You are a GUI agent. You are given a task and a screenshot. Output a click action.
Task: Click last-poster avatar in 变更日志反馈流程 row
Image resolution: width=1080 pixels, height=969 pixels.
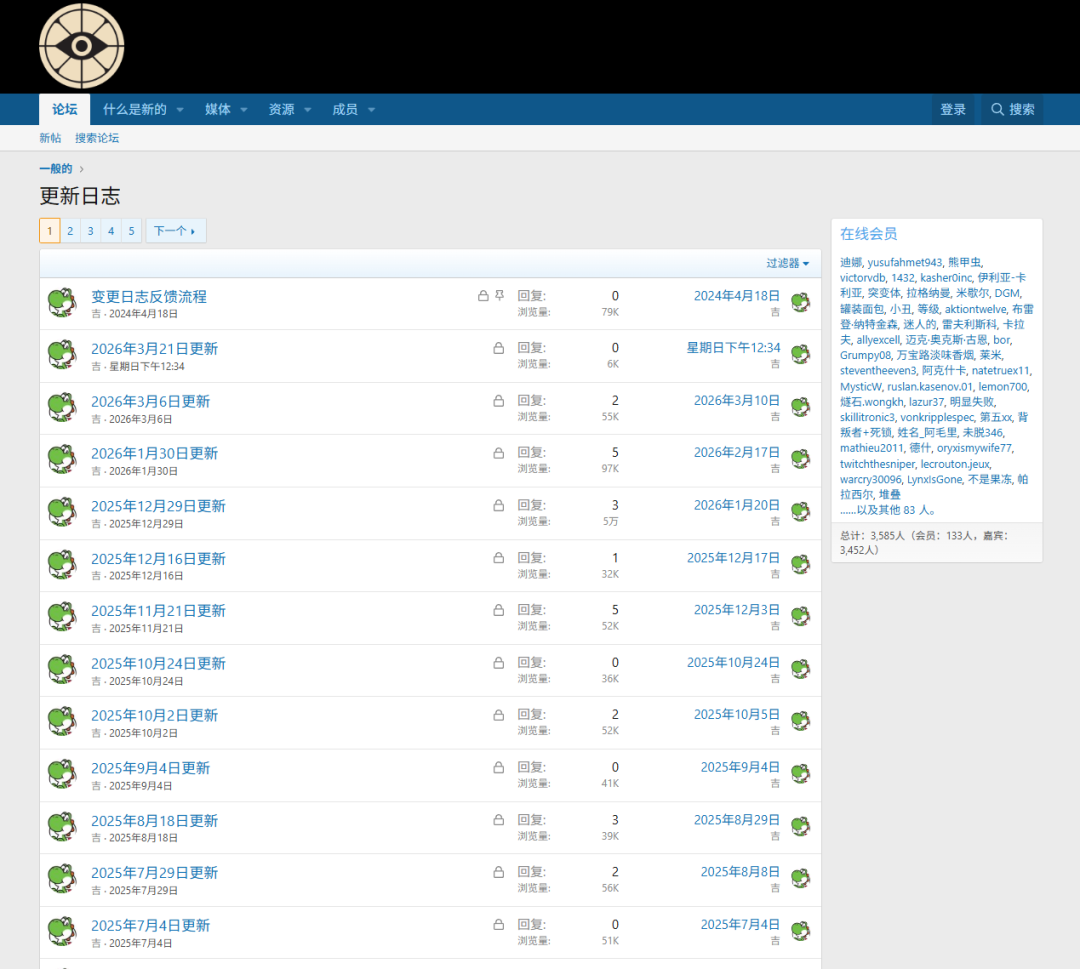[x=800, y=302]
